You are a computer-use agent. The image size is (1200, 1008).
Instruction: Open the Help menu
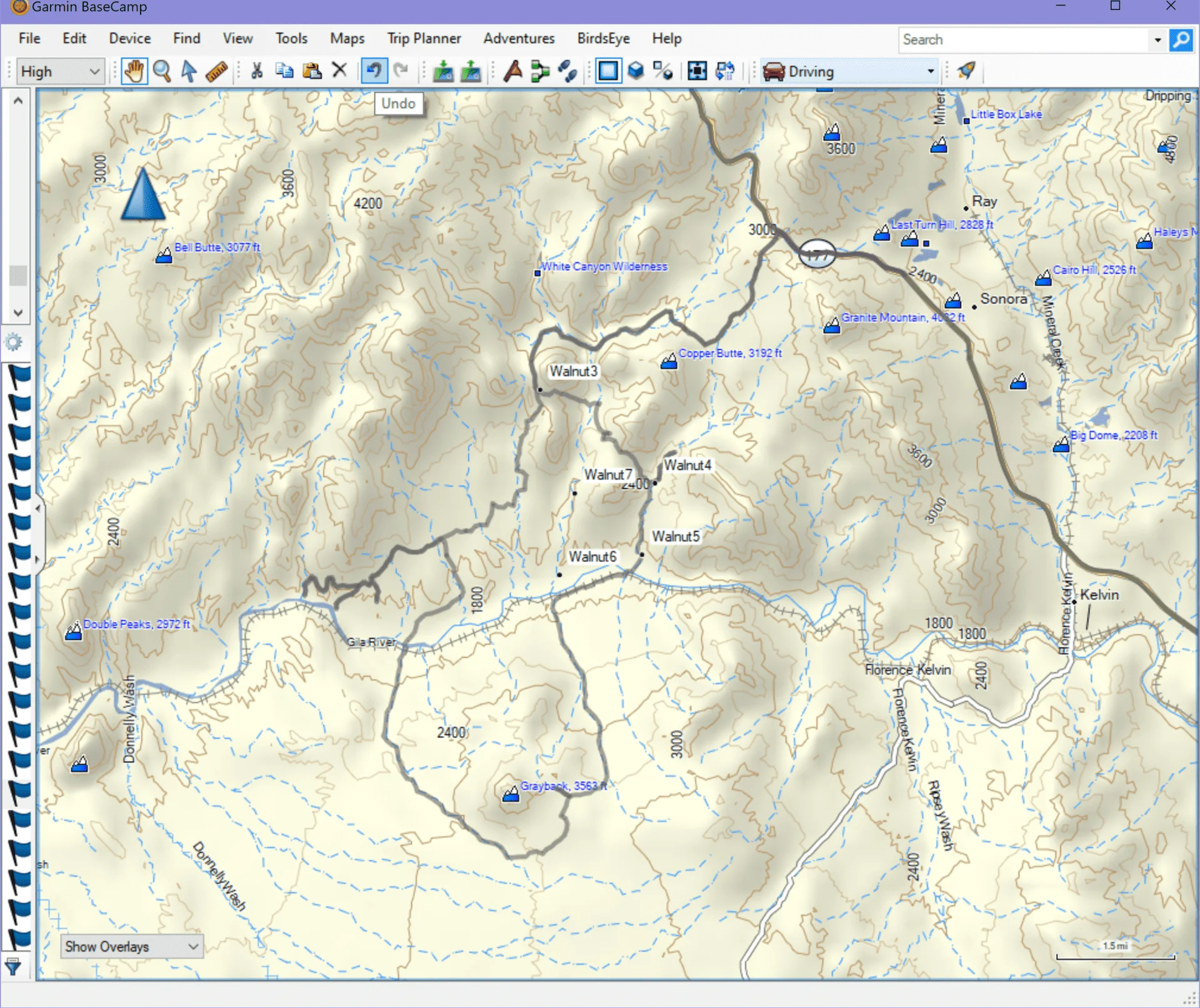click(667, 38)
